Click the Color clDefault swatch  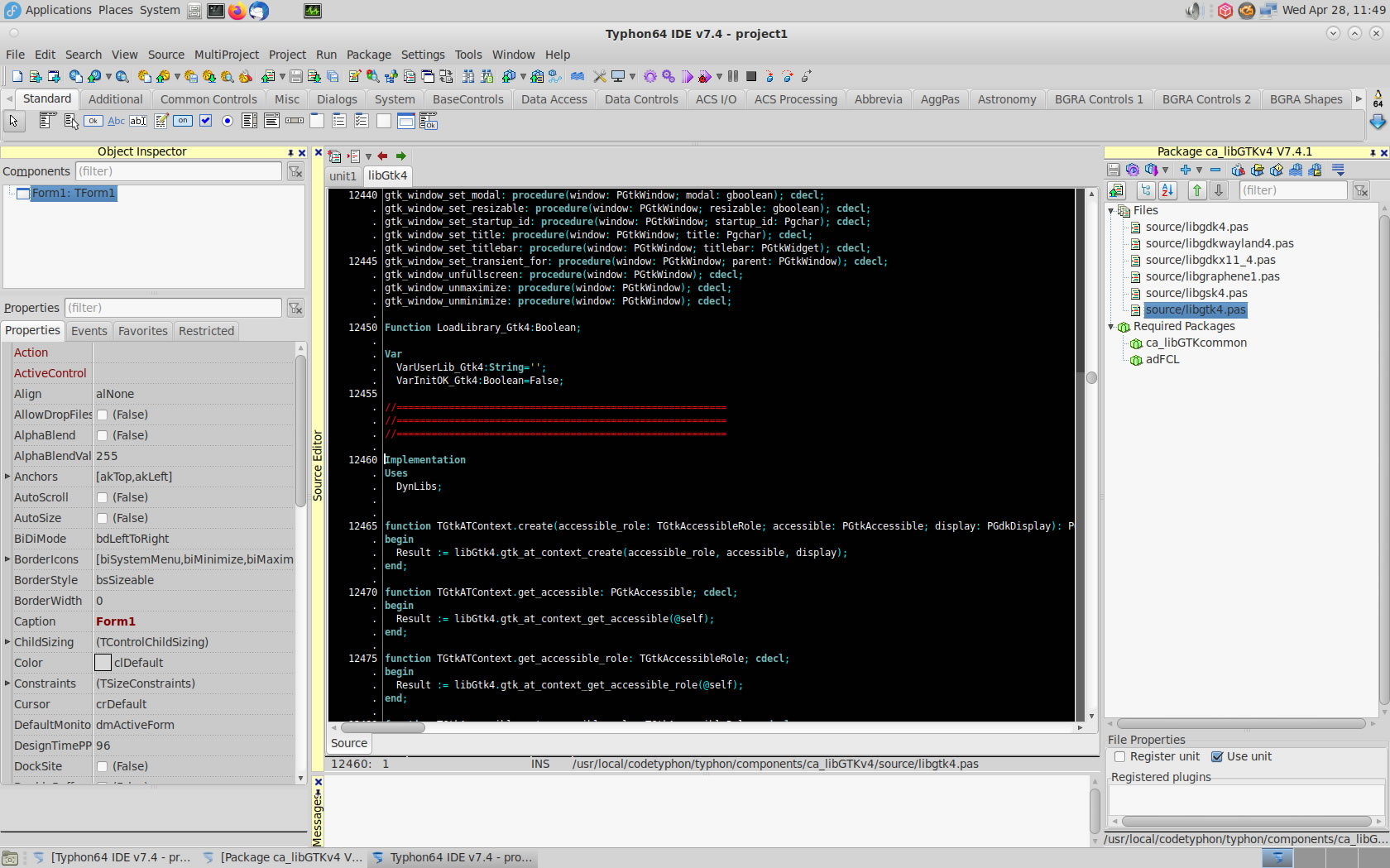tap(103, 663)
